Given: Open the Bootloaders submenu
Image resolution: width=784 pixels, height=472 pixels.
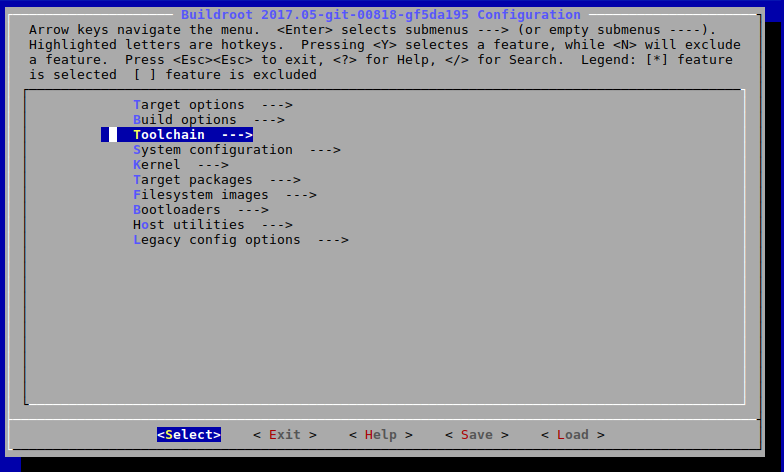Looking at the screenshot, I should click(201, 210).
